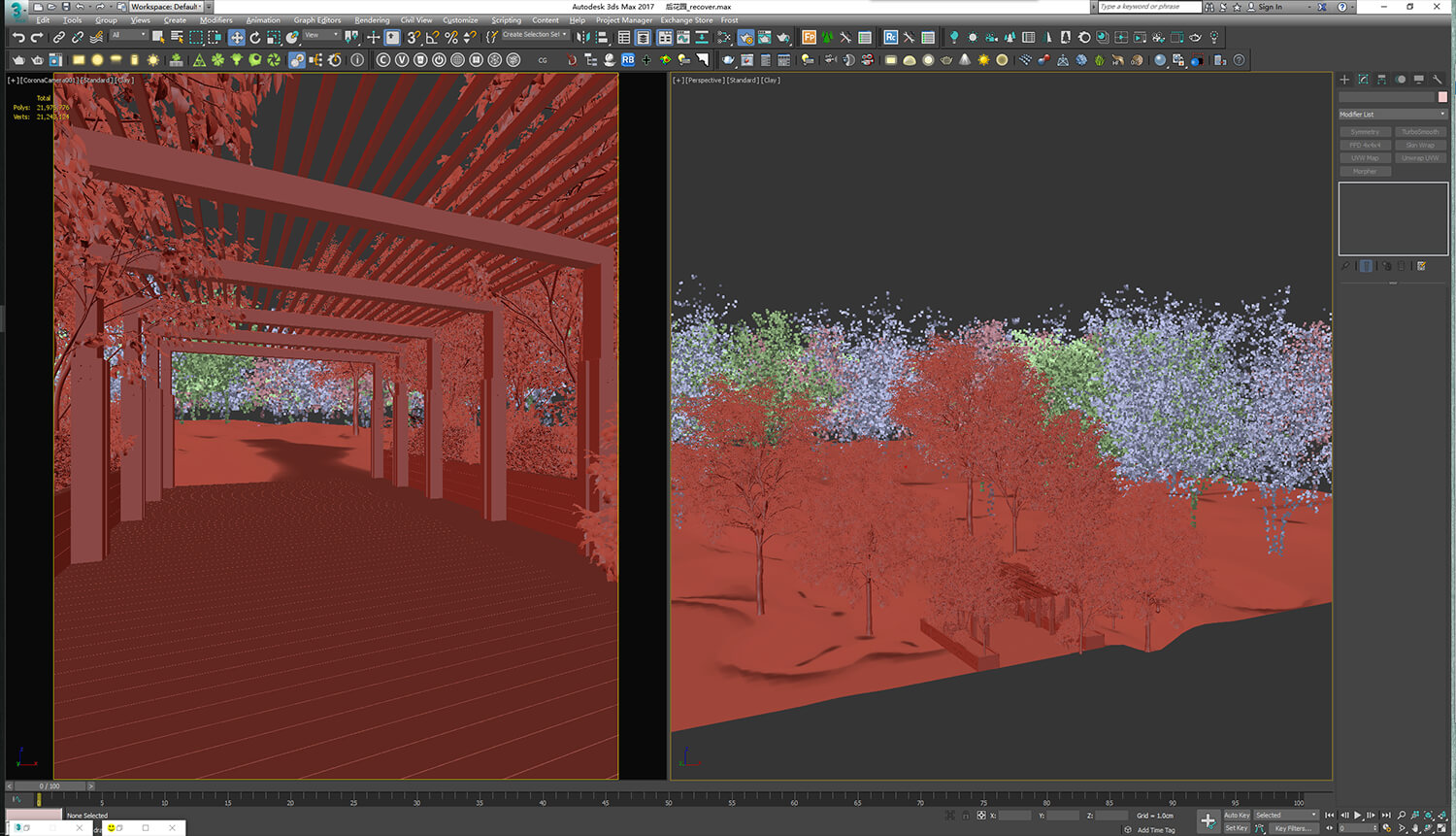Screen dimensions: 1456x836
Task: Click the Sign In link
Action: point(1270,7)
